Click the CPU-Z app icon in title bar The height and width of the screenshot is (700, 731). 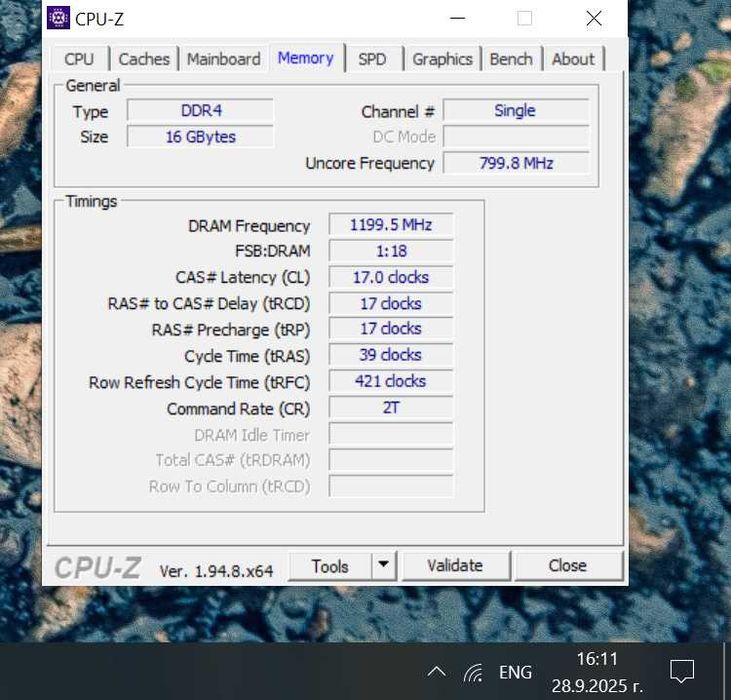[x=58, y=18]
